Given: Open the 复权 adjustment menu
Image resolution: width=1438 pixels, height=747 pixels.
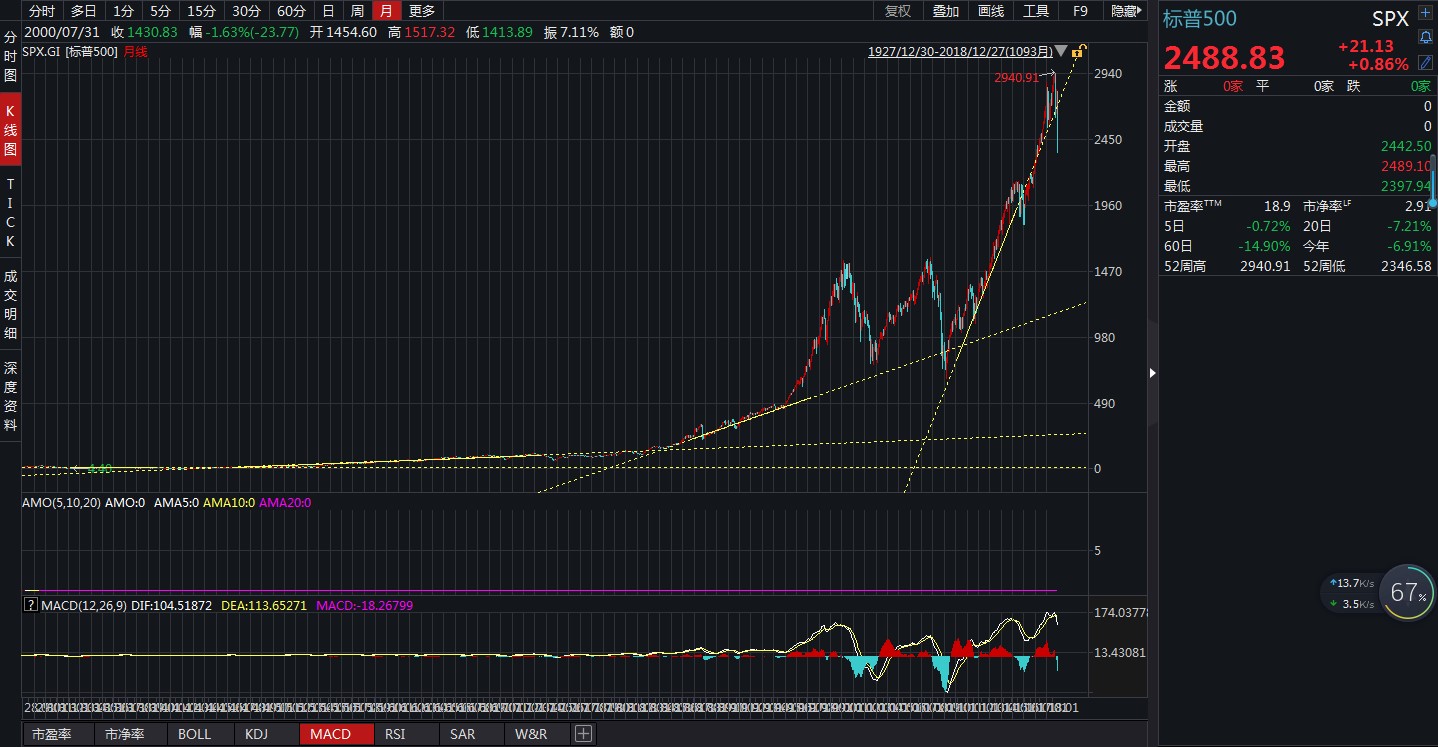Looking at the screenshot, I should pyautogui.click(x=898, y=11).
